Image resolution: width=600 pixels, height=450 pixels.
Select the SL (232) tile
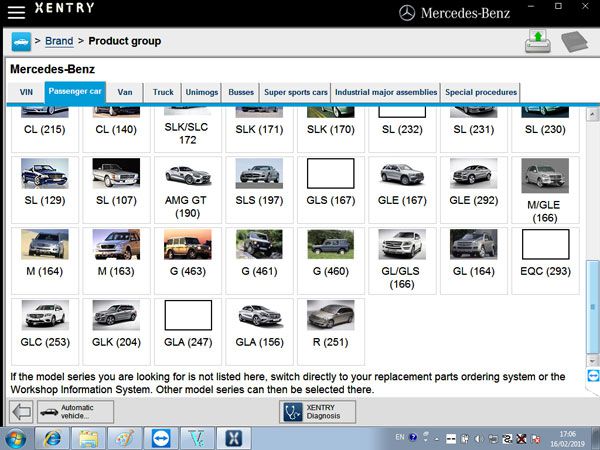(x=402, y=129)
